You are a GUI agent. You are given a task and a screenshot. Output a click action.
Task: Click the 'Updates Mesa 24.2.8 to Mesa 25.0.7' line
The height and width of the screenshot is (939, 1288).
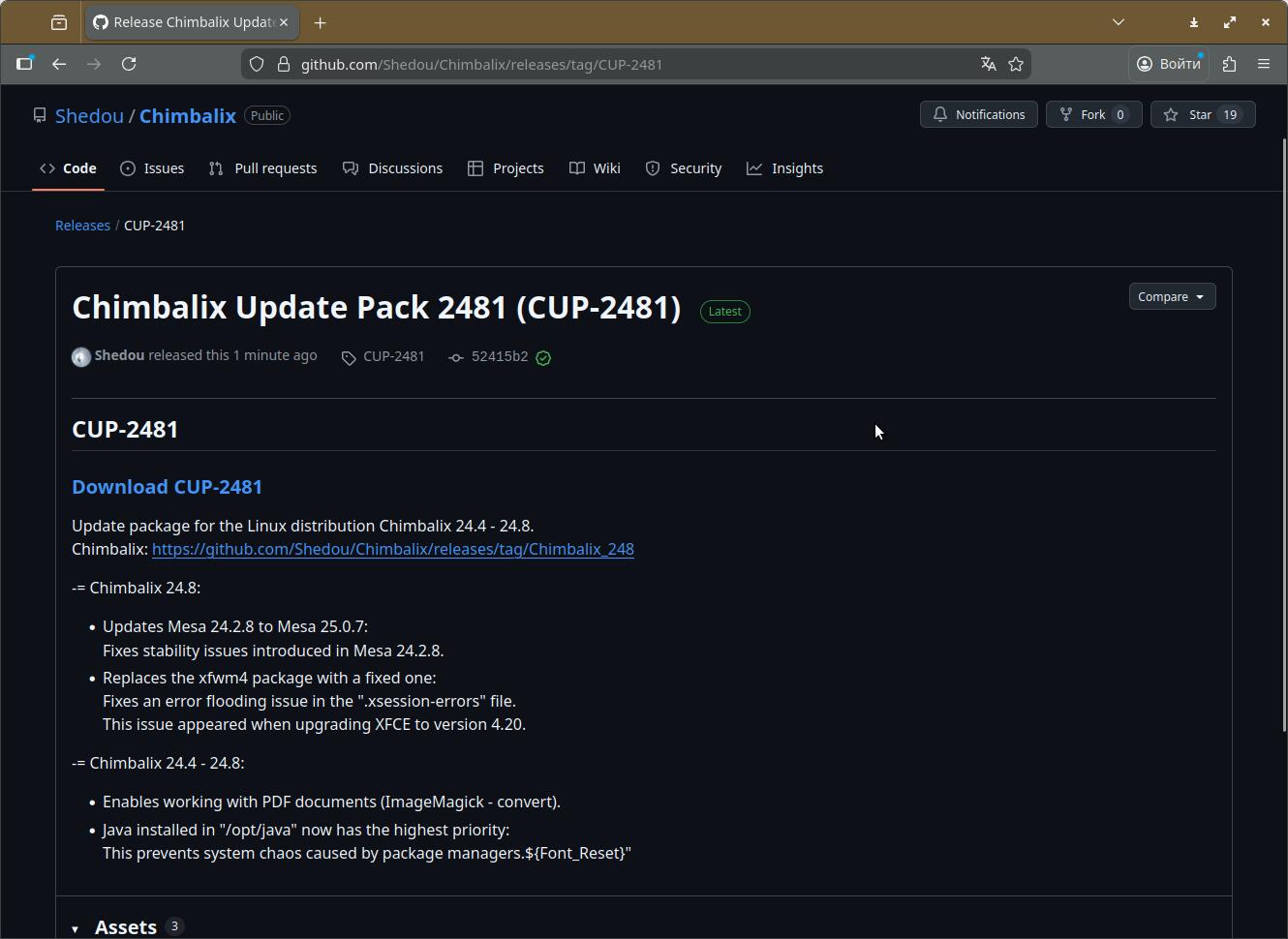pos(235,626)
